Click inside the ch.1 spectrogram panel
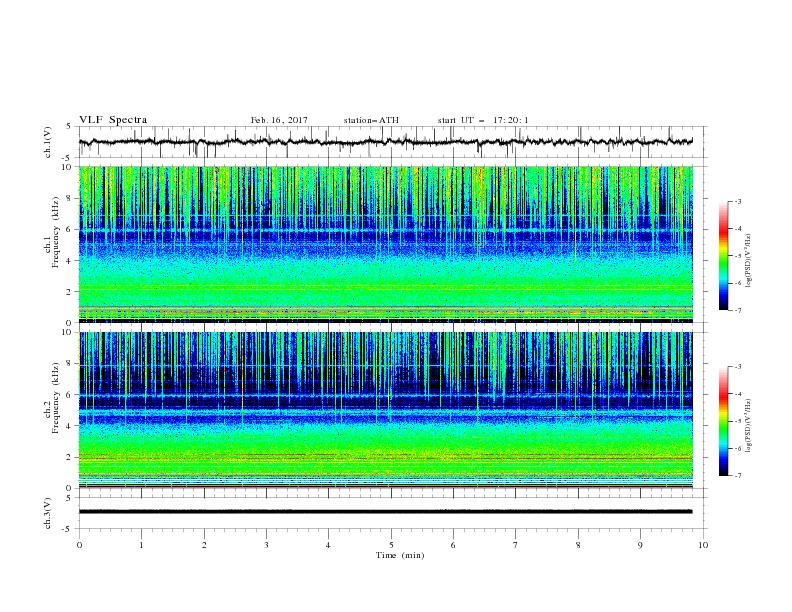The height and width of the screenshot is (612, 792). click(385, 244)
